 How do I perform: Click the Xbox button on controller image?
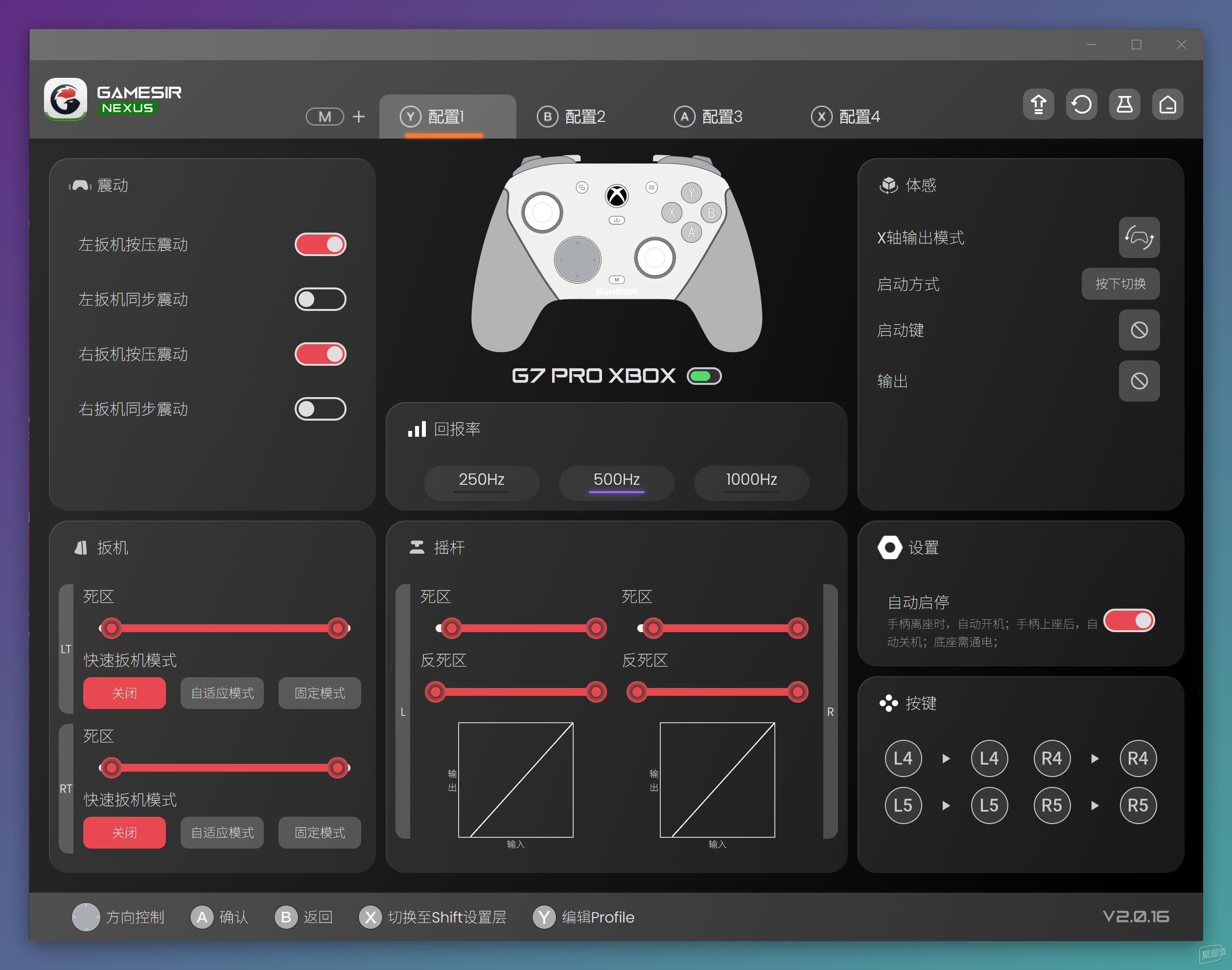617,196
